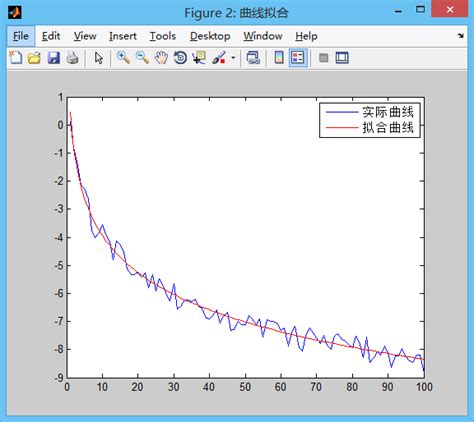The image size is (474, 422).
Task: Toggle the Data Cursor tool
Action: pyautogui.click(x=199, y=58)
